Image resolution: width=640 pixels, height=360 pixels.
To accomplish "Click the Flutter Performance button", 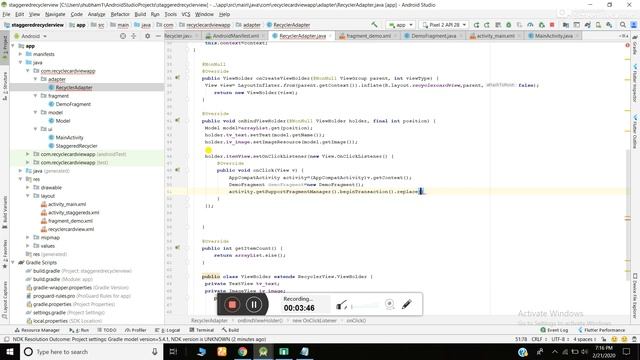I will pos(602,330).
